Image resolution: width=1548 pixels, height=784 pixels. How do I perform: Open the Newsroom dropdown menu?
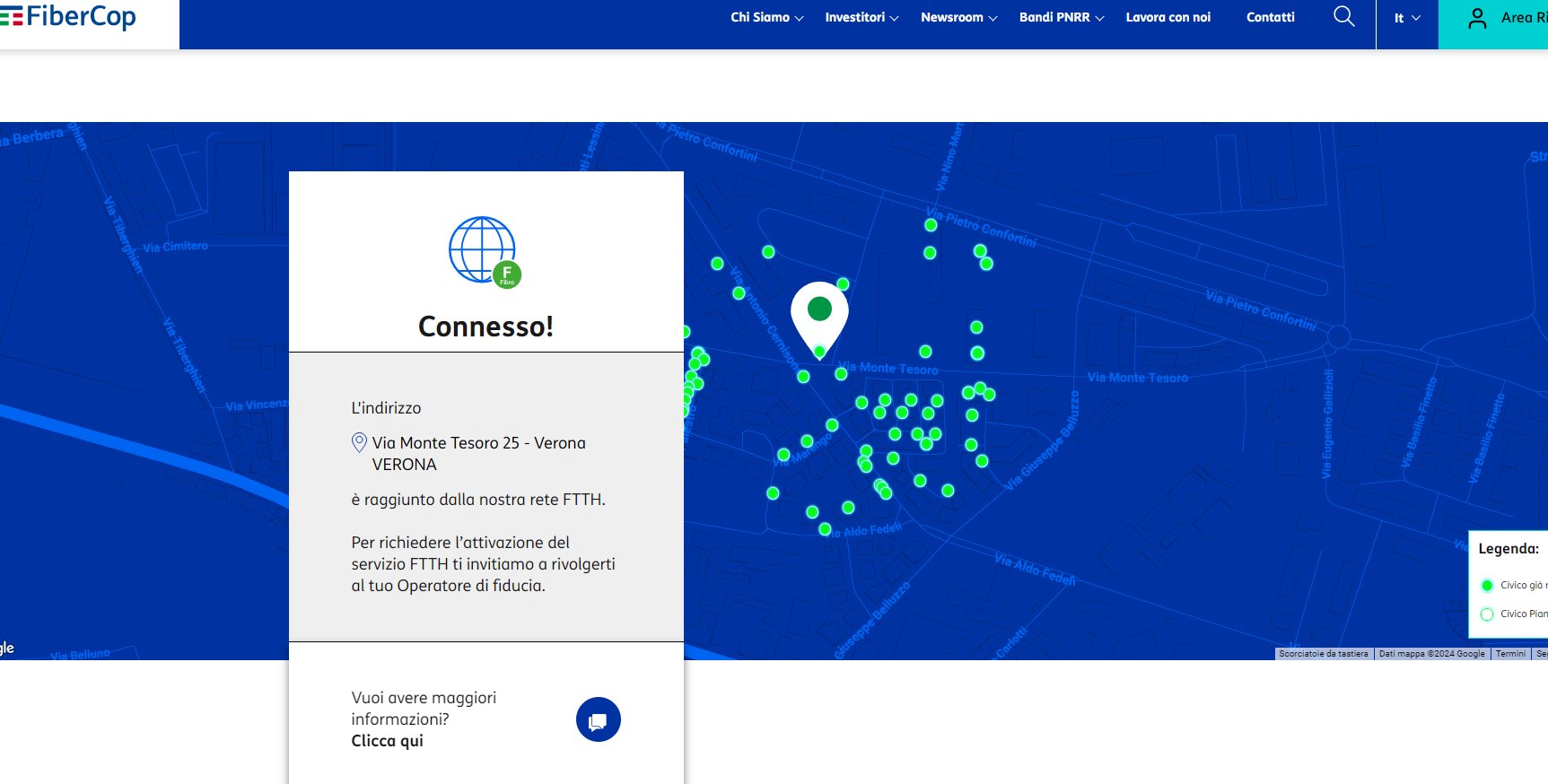click(958, 17)
